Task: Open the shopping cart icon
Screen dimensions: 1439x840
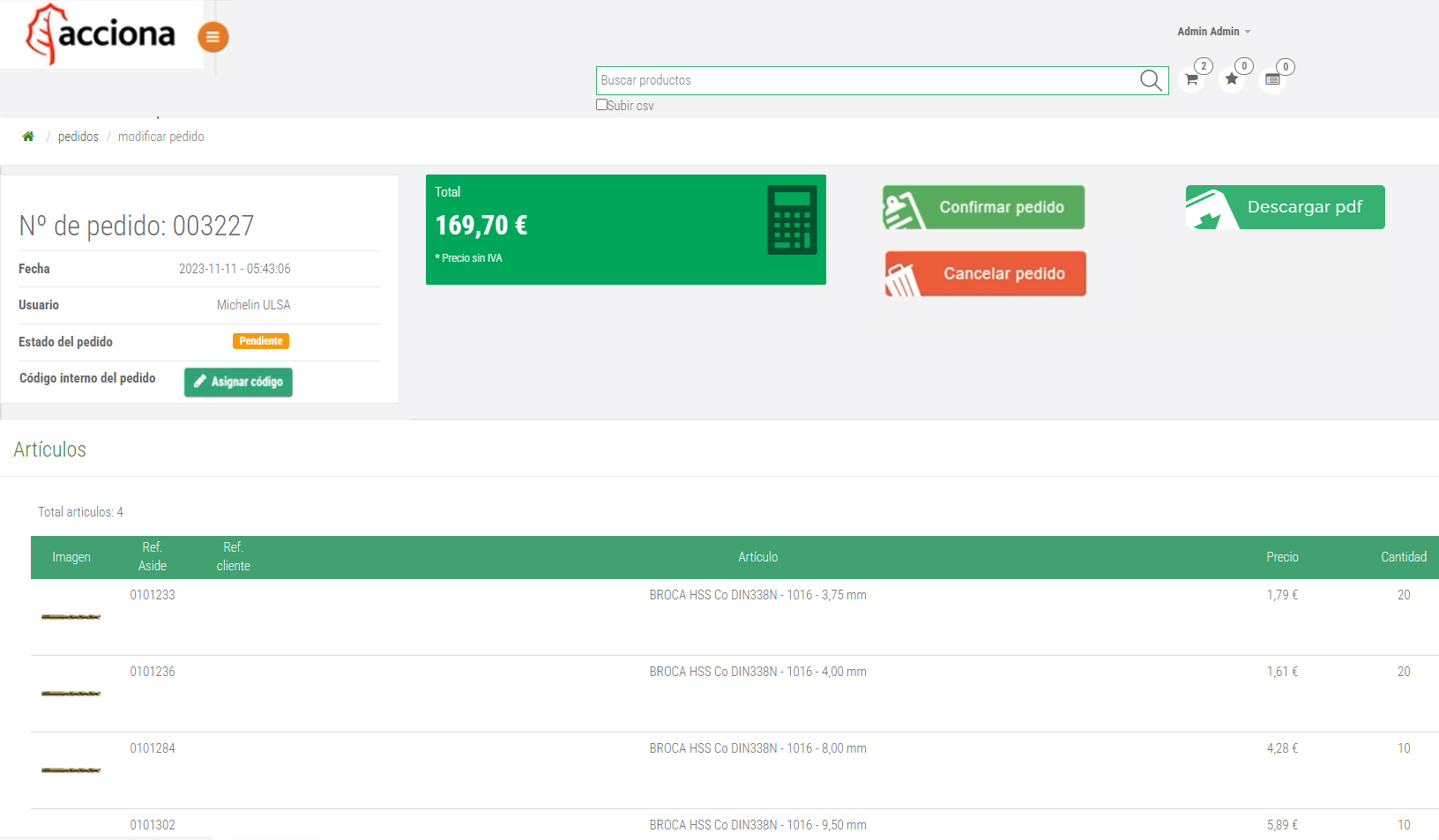Action: tap(1191, 79)
